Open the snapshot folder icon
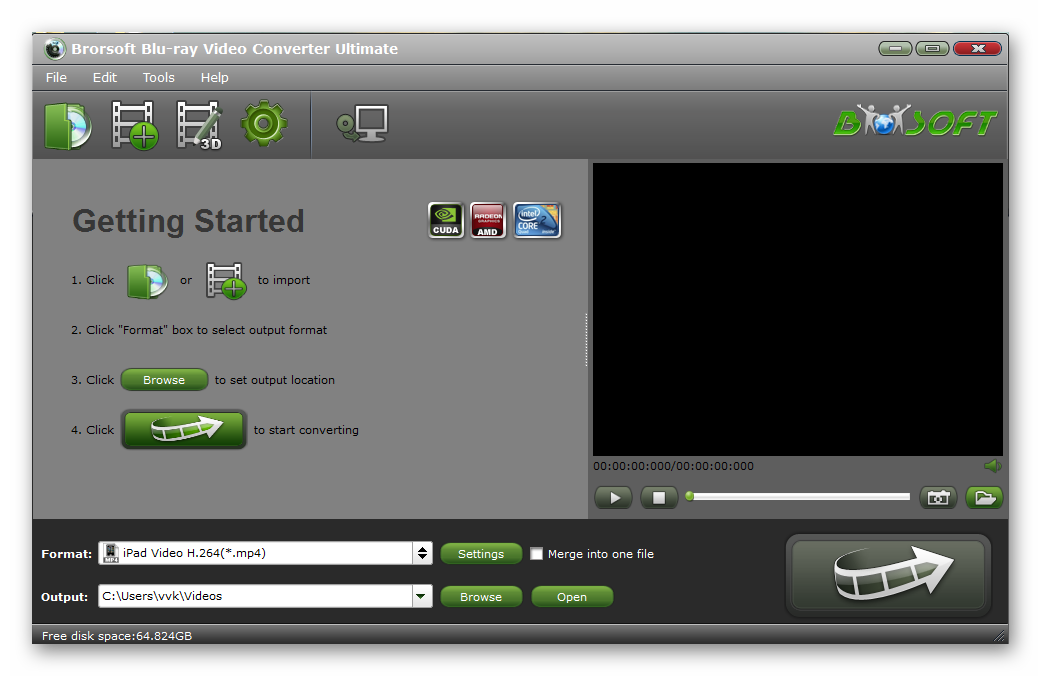Screen dimensions: 1041x676 click(985, 497)
